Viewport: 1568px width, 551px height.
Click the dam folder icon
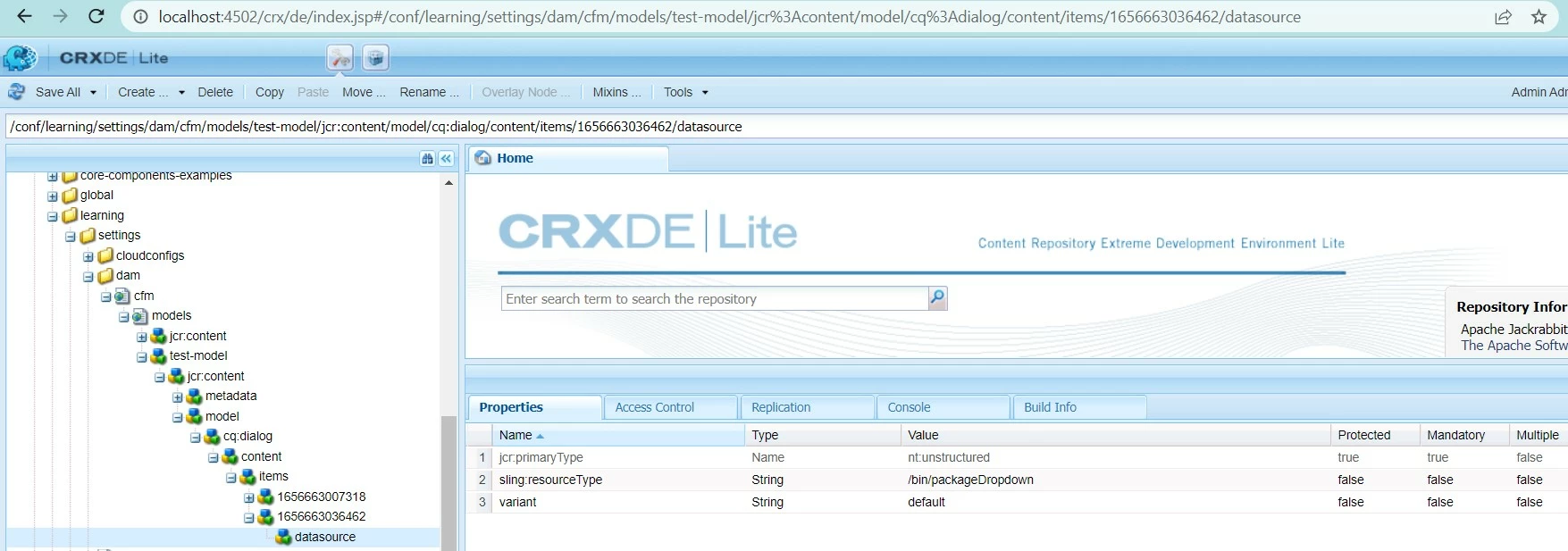[105, 276]
